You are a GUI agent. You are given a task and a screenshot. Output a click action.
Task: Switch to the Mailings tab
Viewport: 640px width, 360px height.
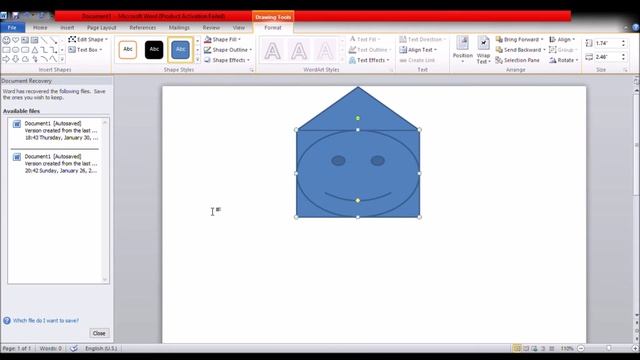179,28
